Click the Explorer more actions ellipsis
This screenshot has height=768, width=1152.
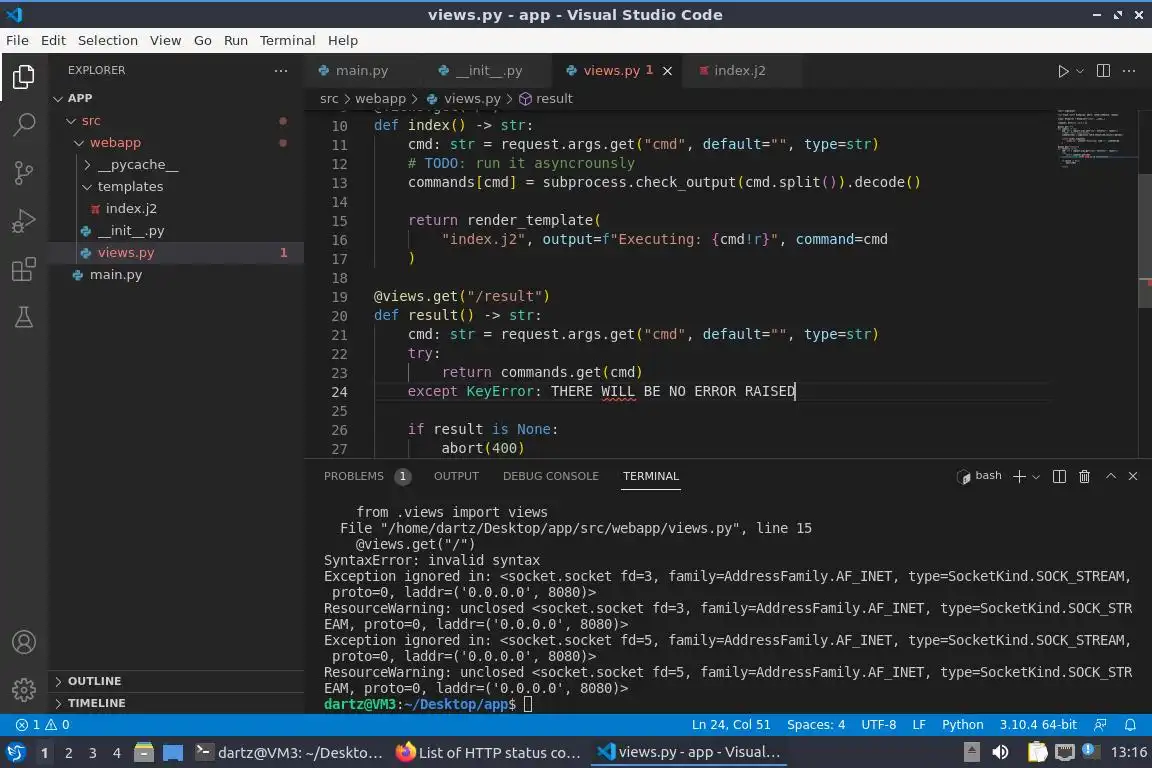coord(281,71)
